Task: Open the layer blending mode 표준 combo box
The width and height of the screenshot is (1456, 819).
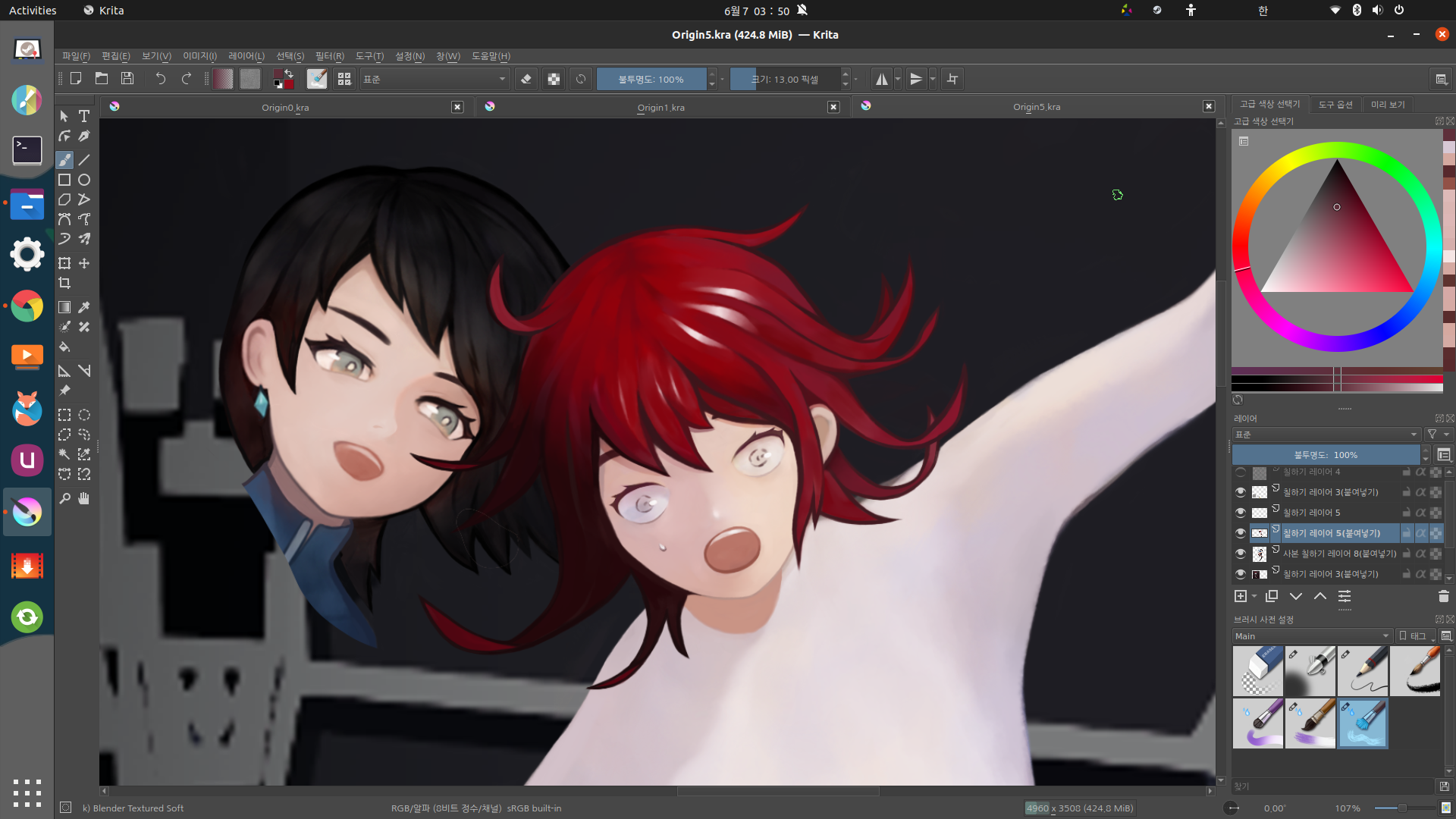Action: point(1326,435)
